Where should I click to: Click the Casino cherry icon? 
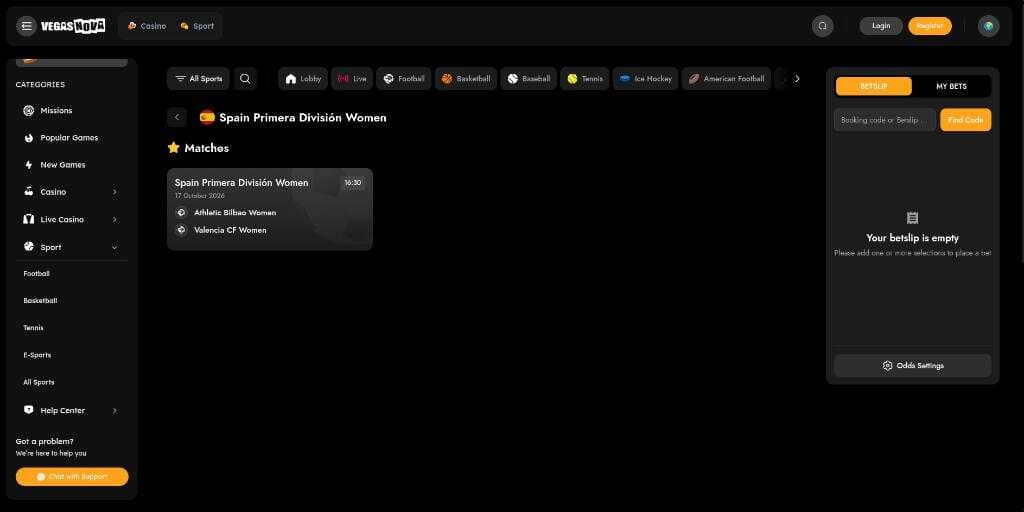28,192
